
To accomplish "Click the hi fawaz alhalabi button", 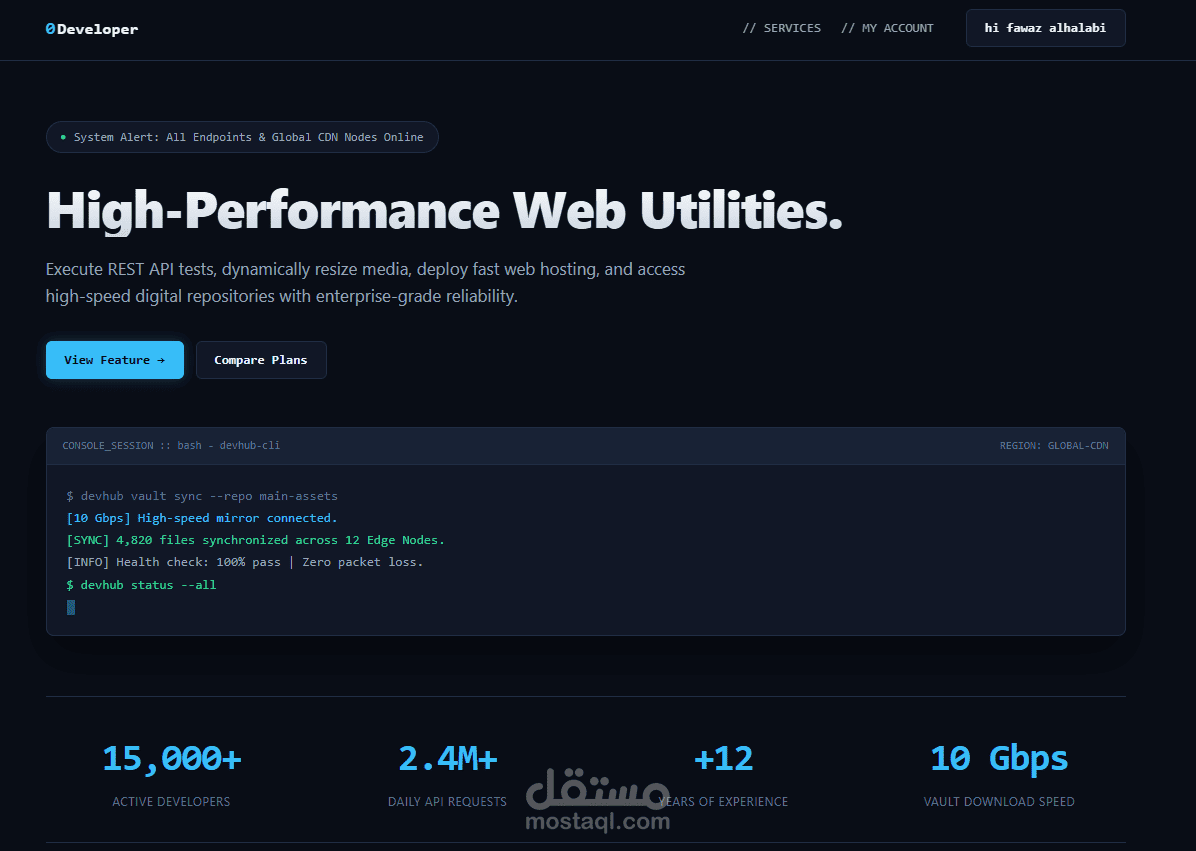I will (1045, 28).
